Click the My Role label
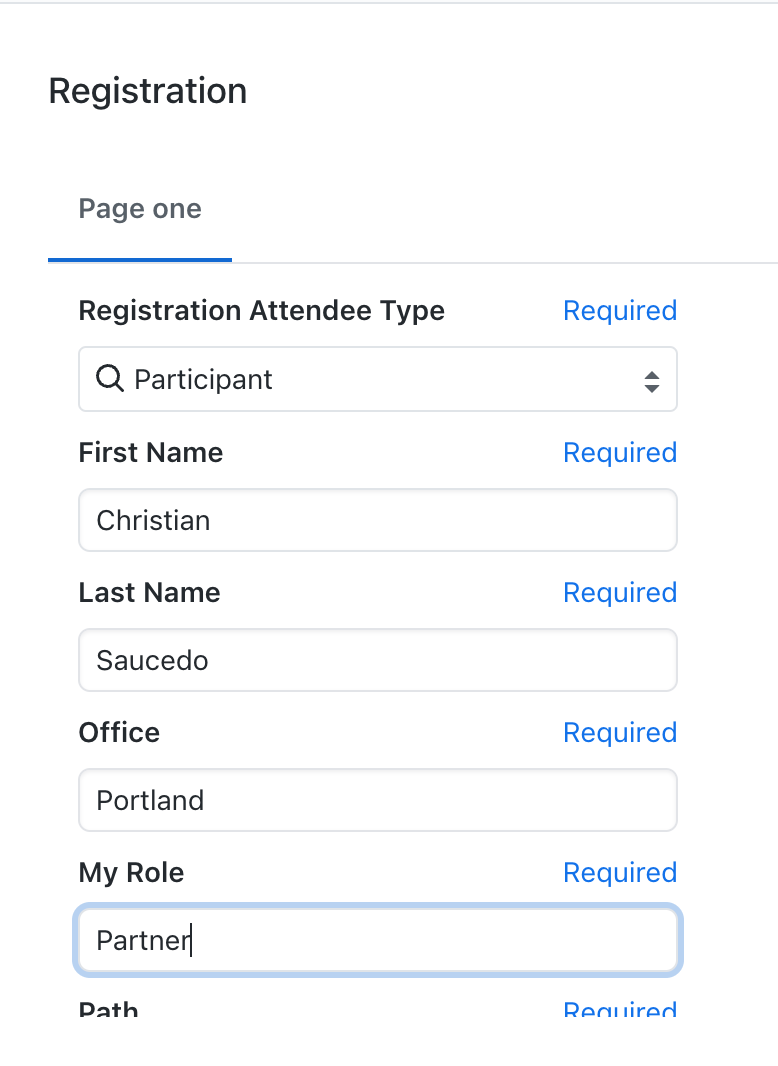Viewport: 778px width, 1066px height. [131, 873]
